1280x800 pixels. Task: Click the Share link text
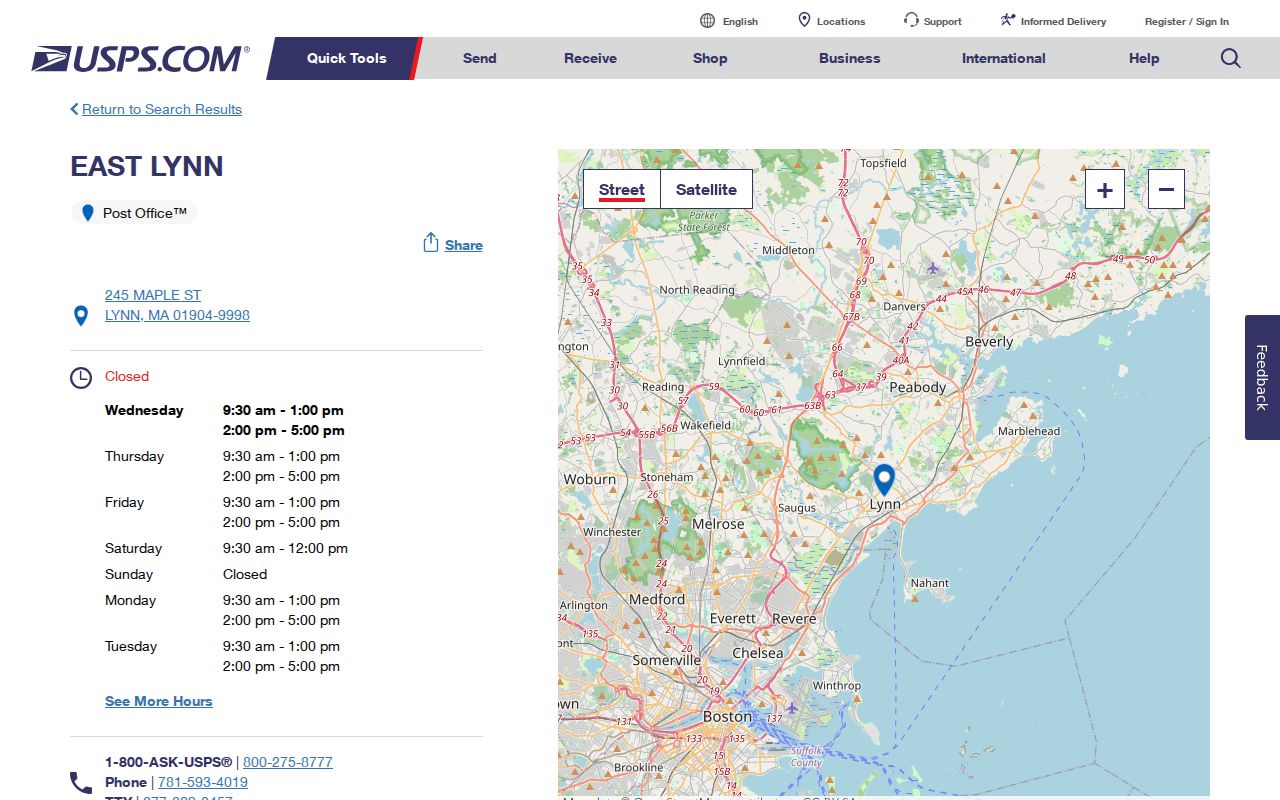click(x=464, y=245)
